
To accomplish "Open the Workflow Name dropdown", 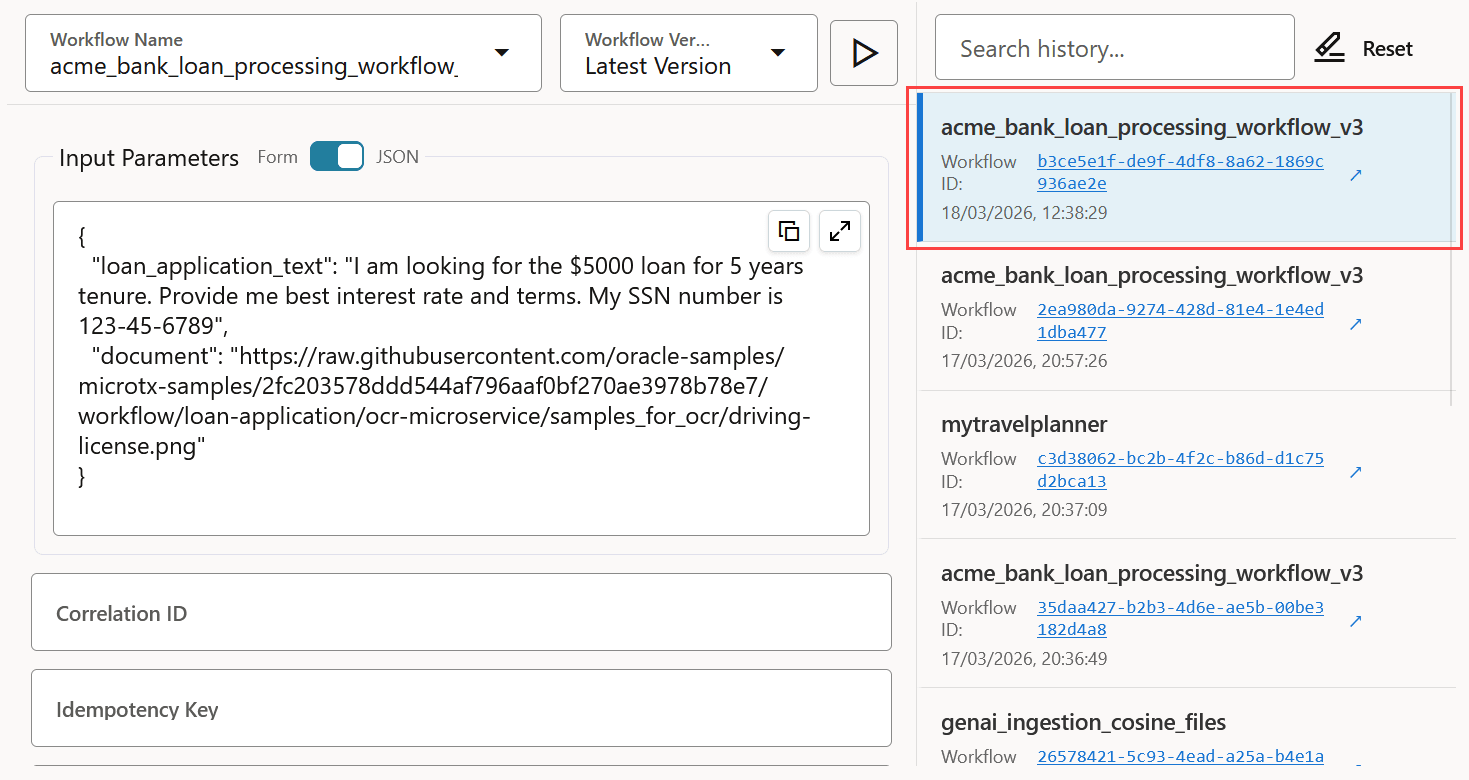I will [x=283, y=53].
